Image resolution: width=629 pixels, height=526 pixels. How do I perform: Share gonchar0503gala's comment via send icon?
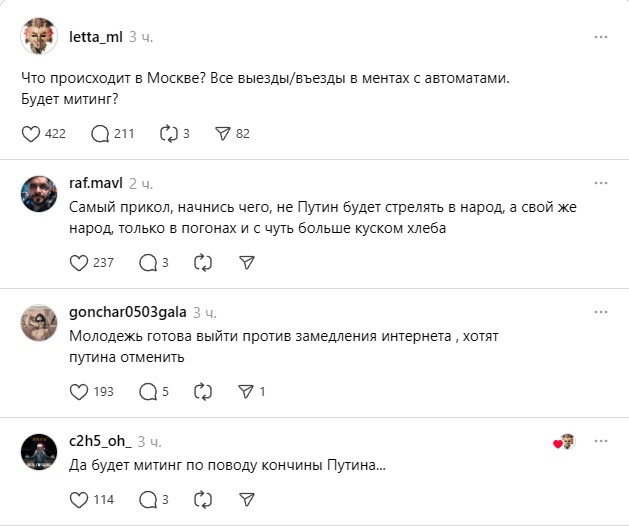pyautogui.click(x=246, y=391)
